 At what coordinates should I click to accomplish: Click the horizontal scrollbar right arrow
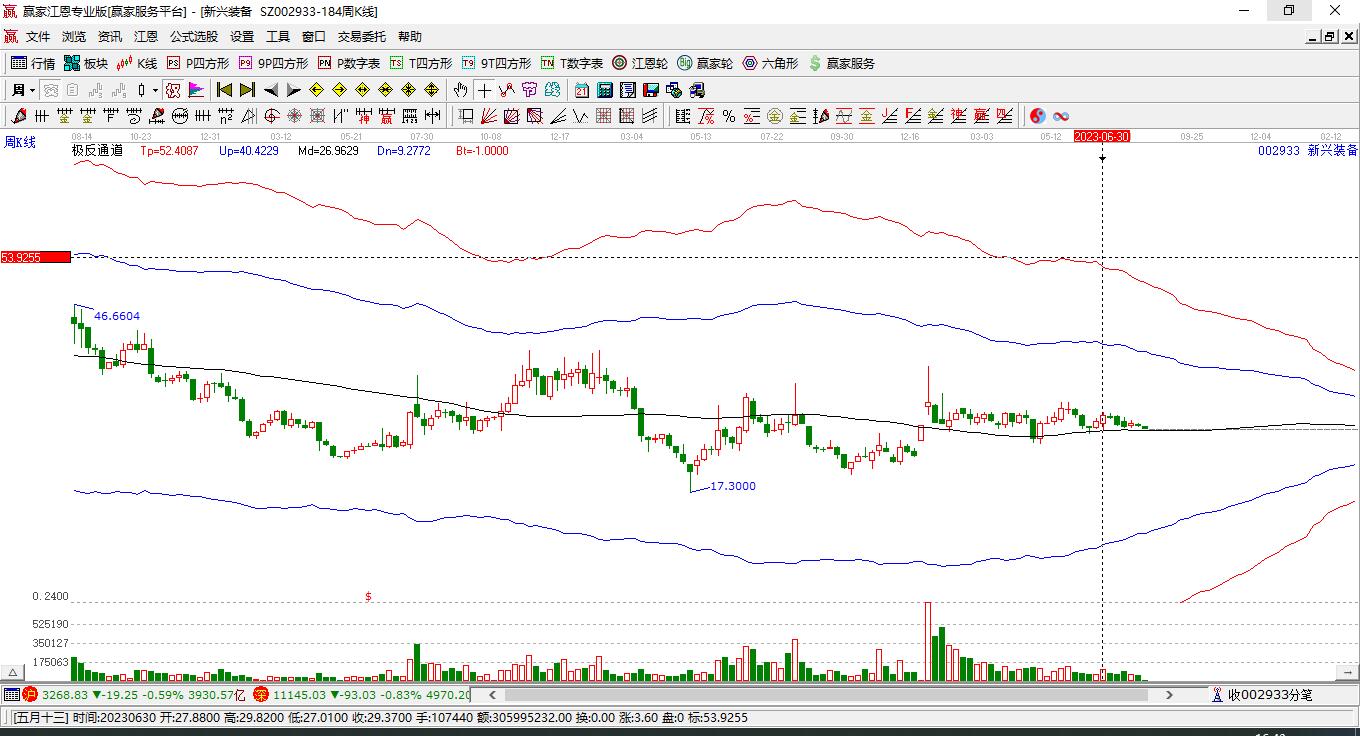click(x=1169, y=694)
